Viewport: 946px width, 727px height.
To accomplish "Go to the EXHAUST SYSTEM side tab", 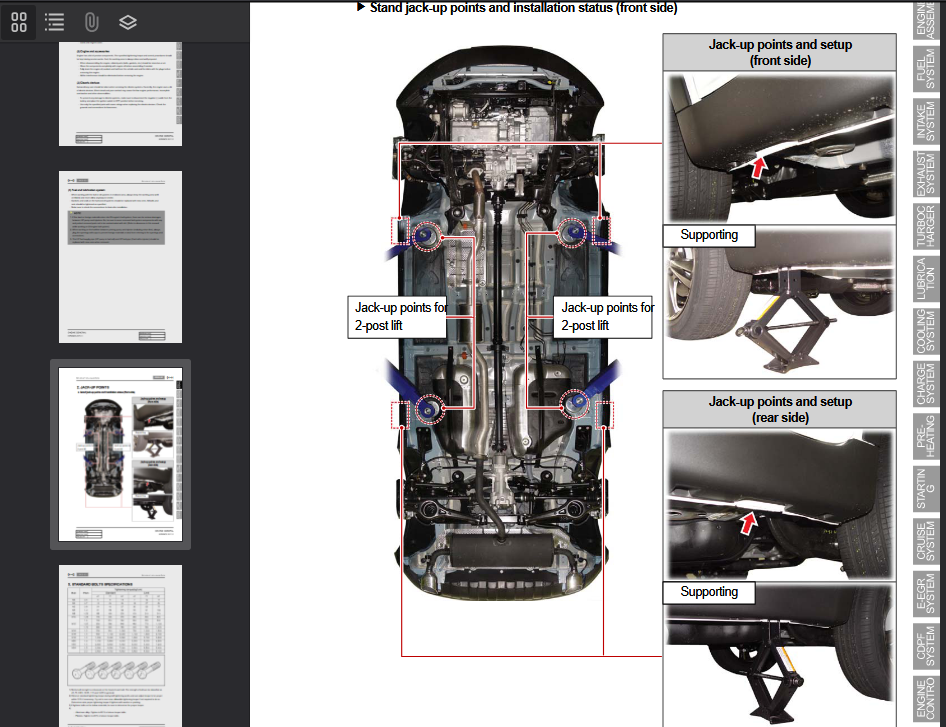I will coord(925,174).
